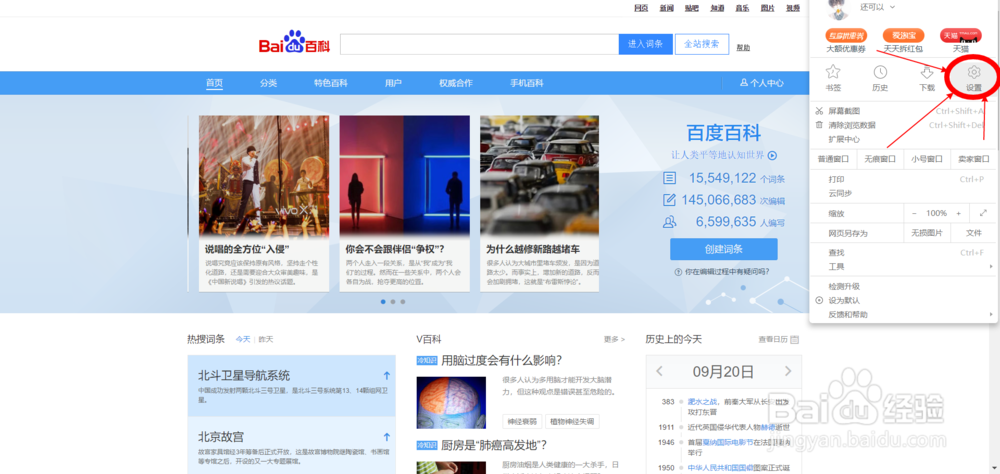Screen dimensions: 1000x474
Task: Open the 历史 clock history icon
Action: click(x=880, y=72)
